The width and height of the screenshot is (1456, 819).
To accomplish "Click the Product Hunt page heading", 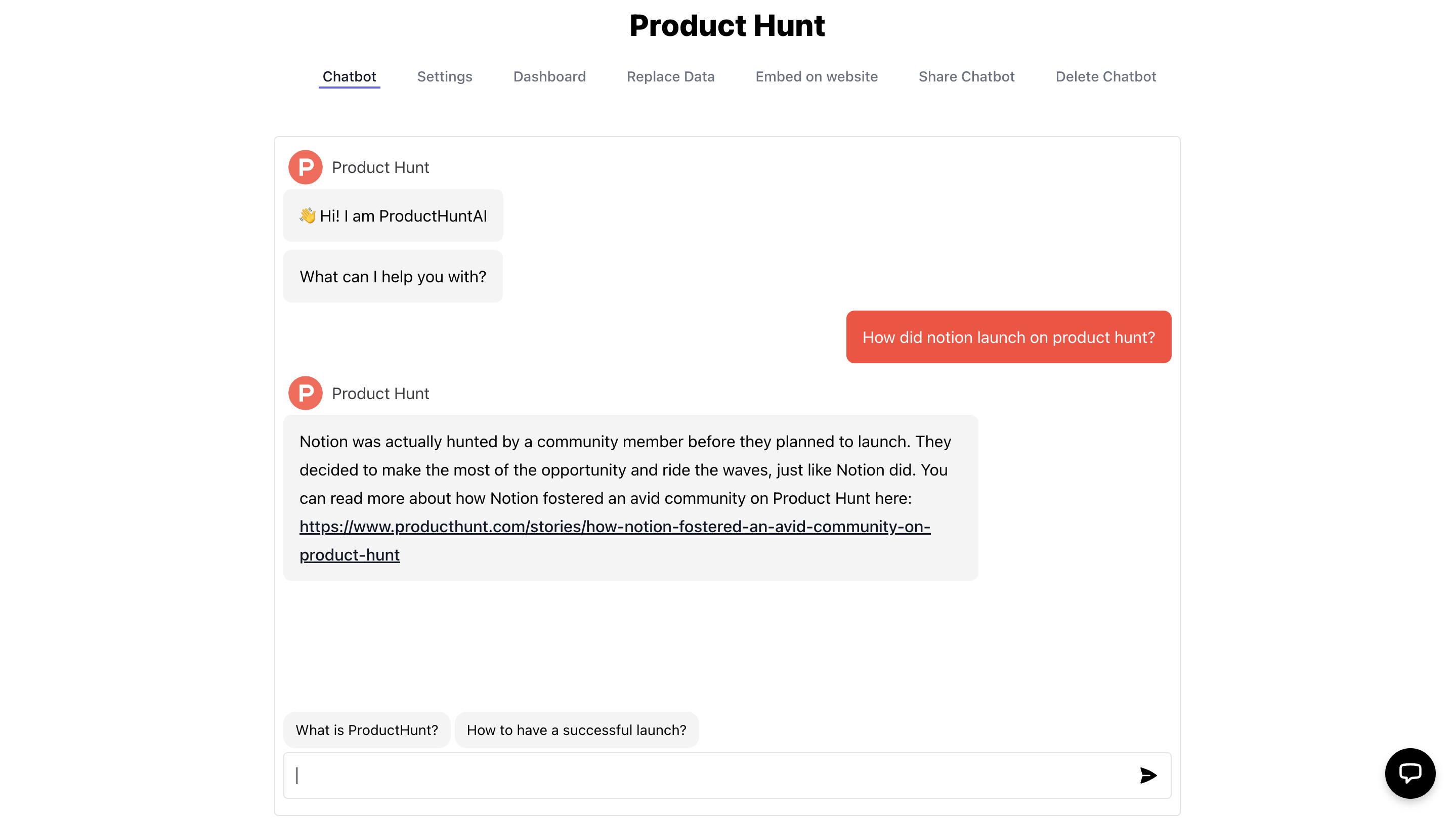I will [727, 25].
